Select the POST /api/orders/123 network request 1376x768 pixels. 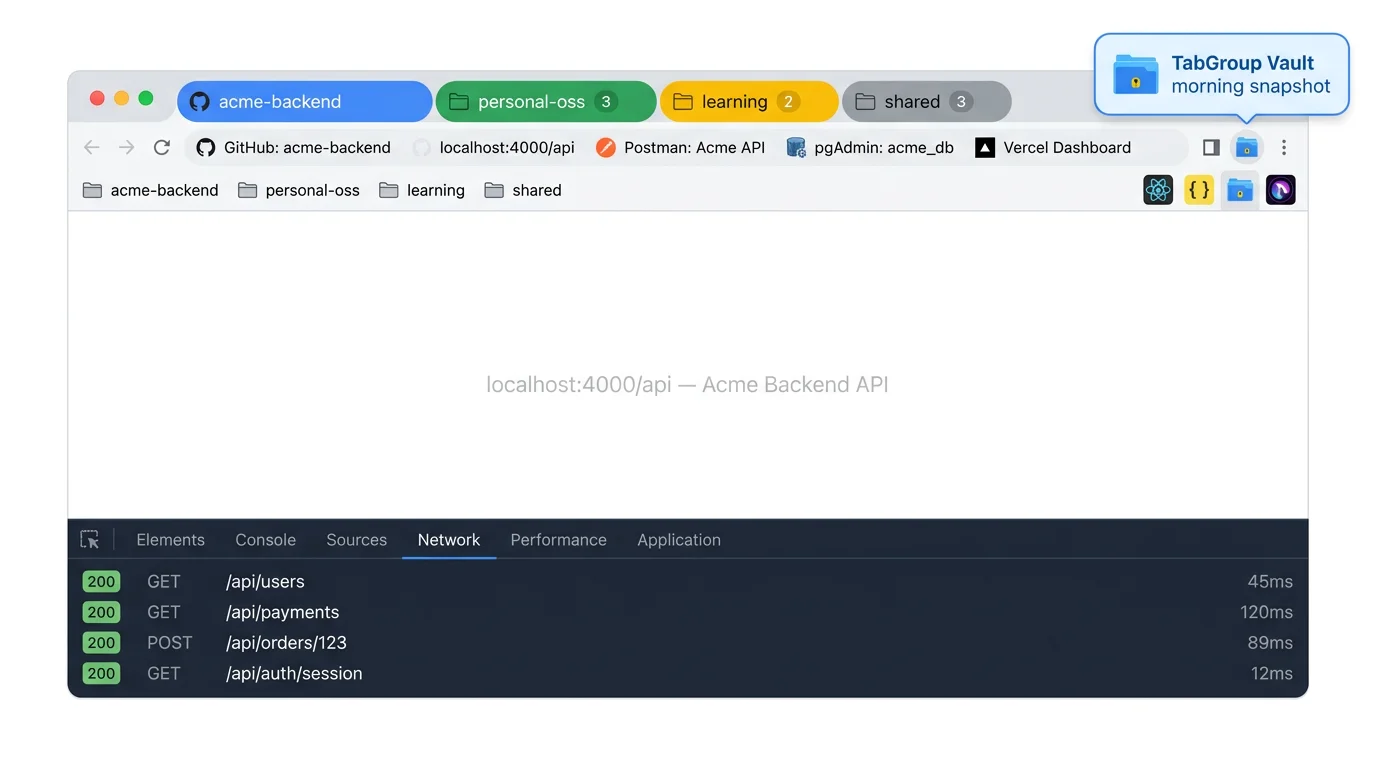[286, 642]
